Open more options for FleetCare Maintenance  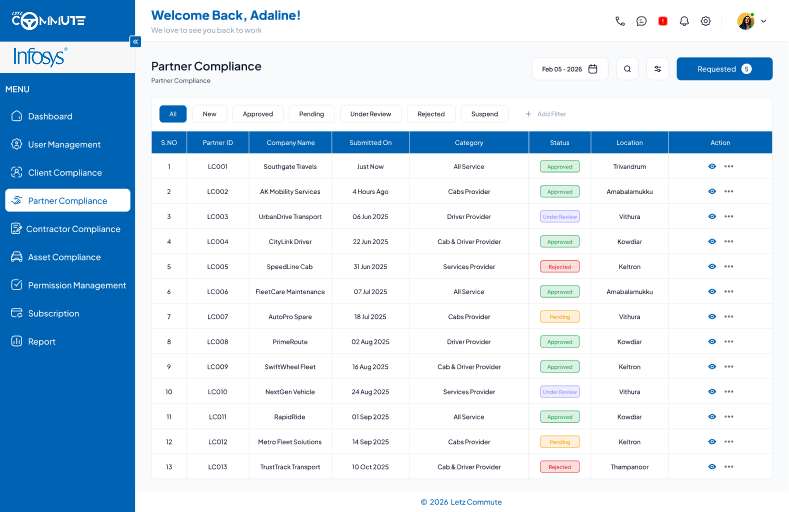729,292
